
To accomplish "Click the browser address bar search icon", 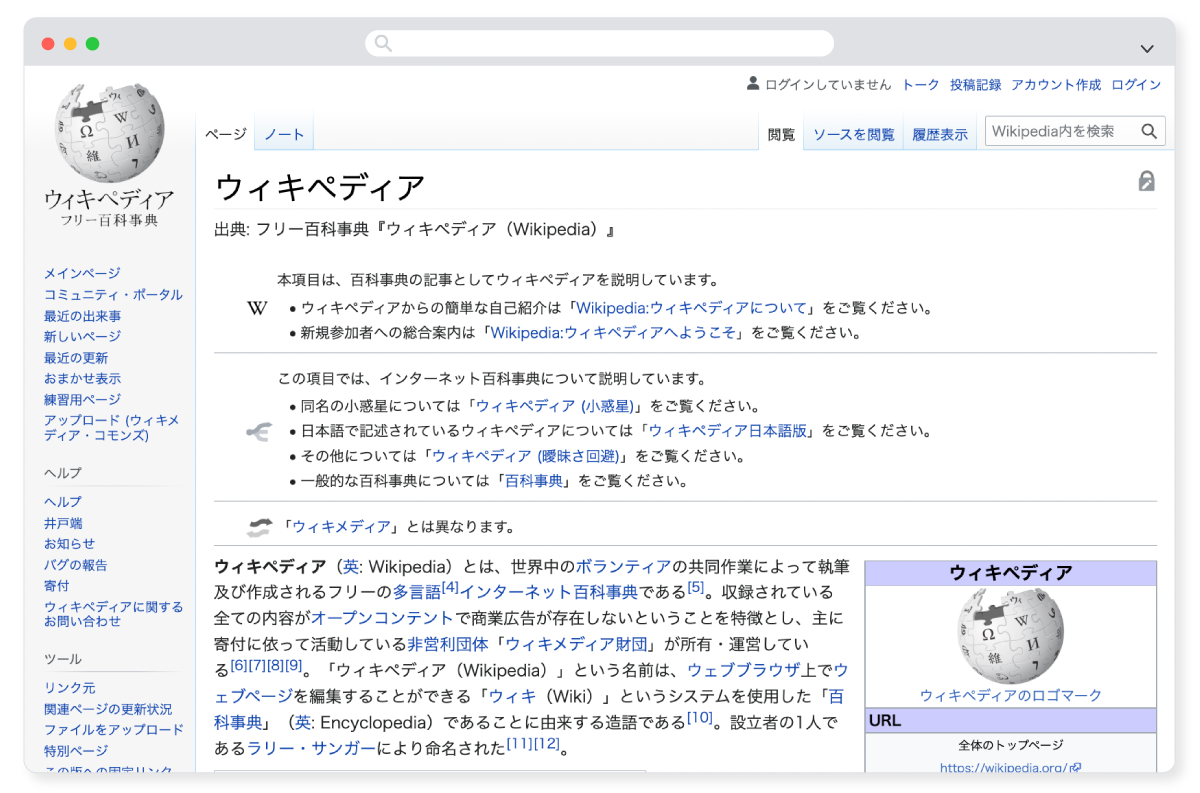I will click(383, 43).
